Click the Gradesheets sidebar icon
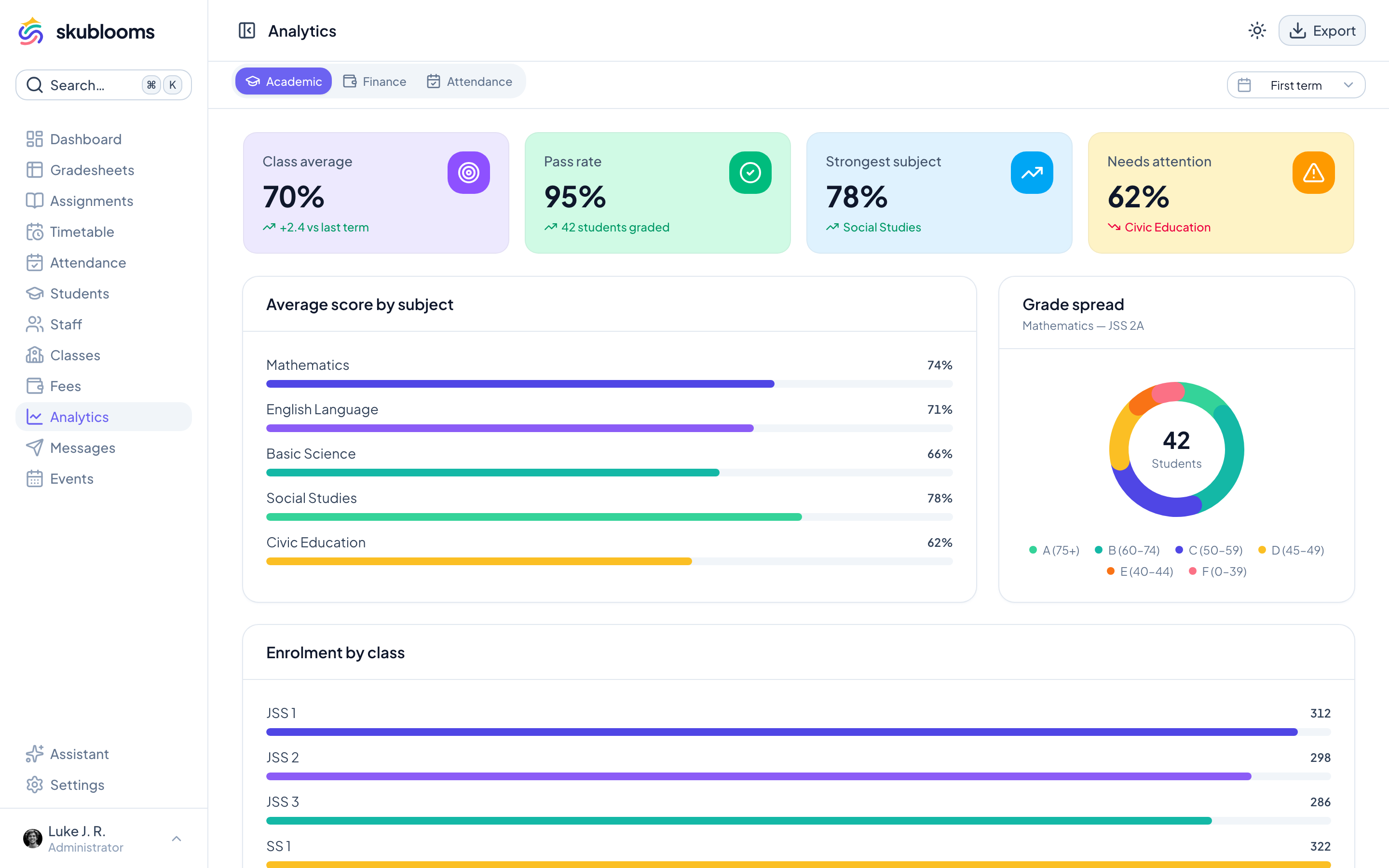This screenshot has width=1389, height=868. pos(34,170)
